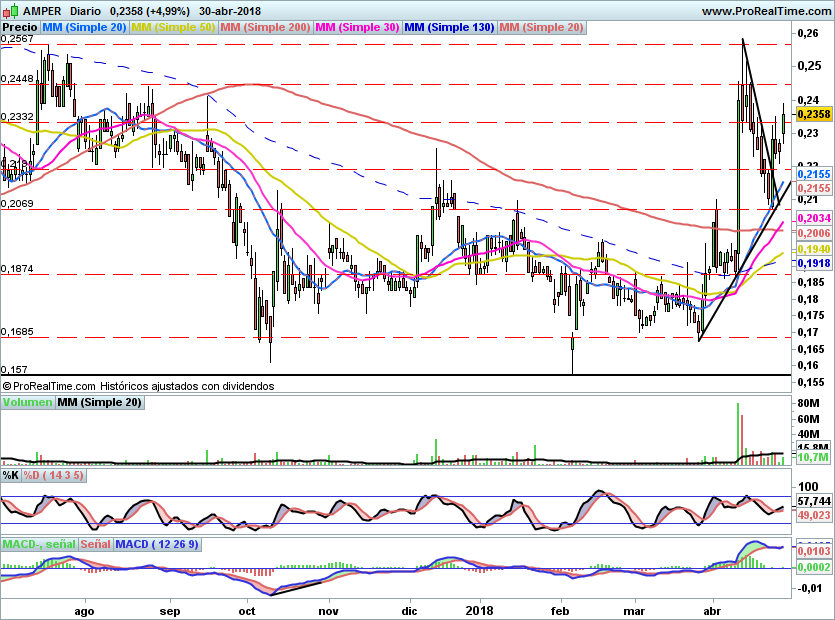Image resolution: width=835 pixels, height=620 pixels.
Task: Open the MM (Simple 200) indicator label
Action: [x=265, y=28]
